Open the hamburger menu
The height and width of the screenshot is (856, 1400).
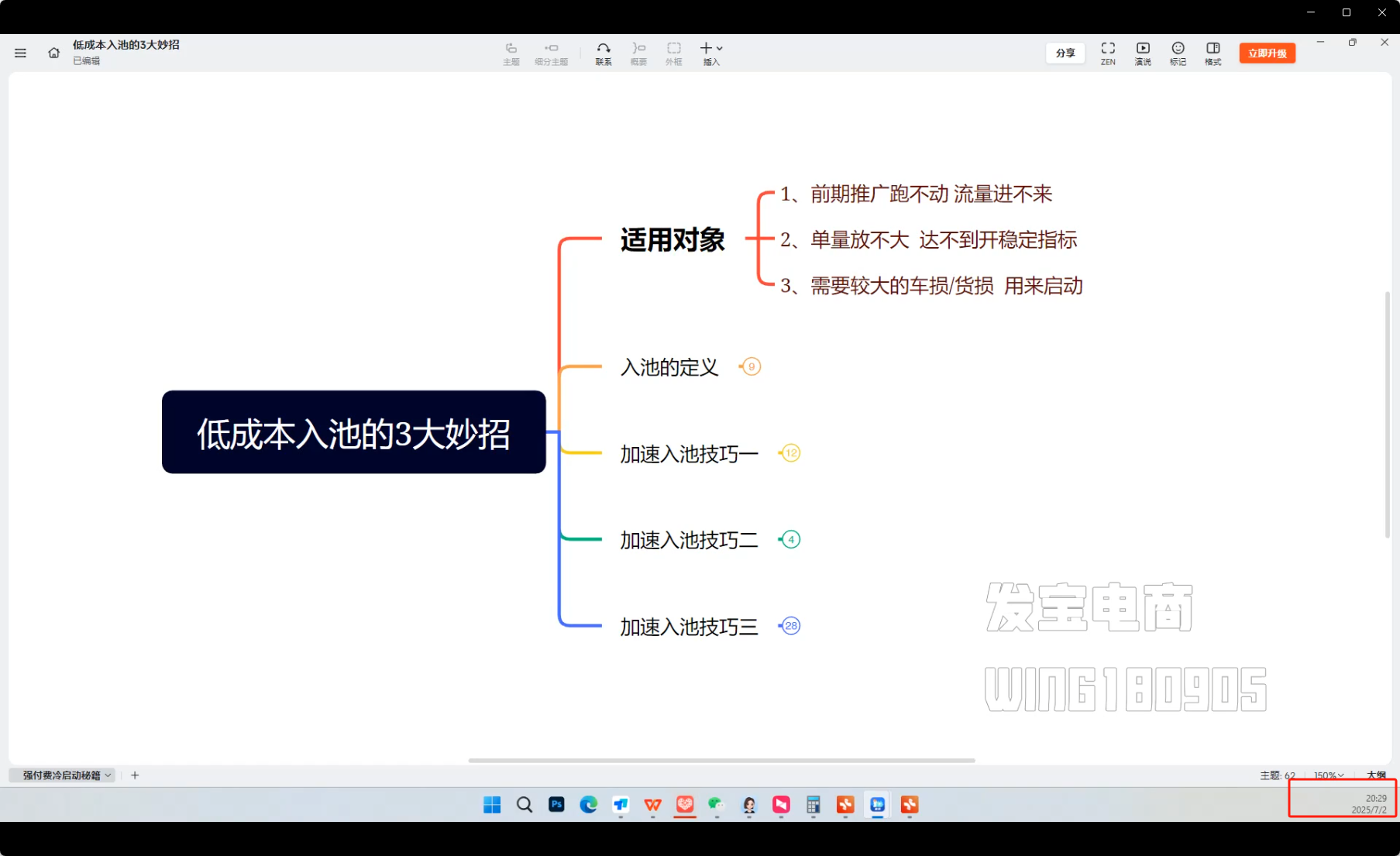(20, 53)
